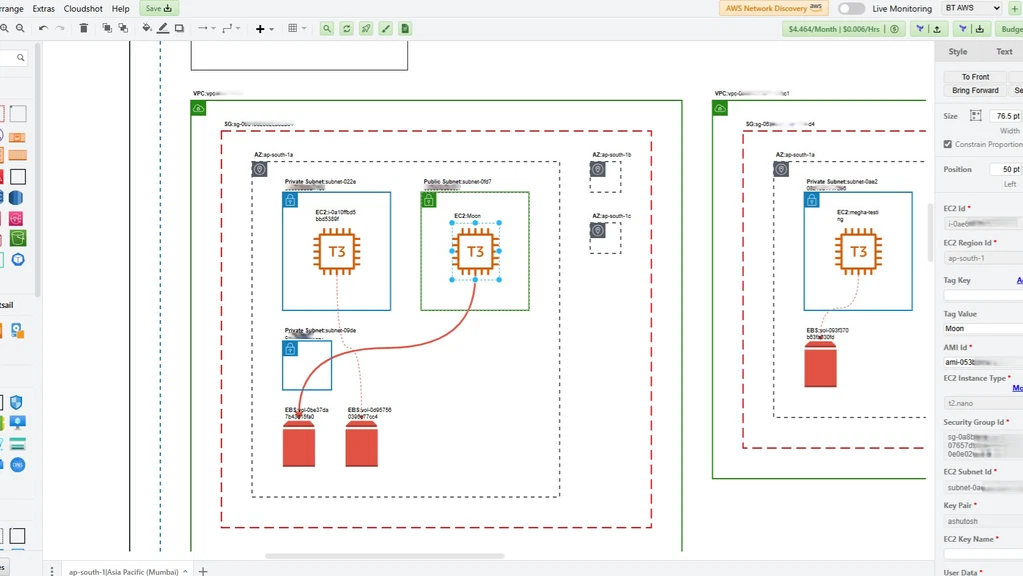Click the green search icon button
This screenshot has width=1023, height=576.
(x=327, y=29)
